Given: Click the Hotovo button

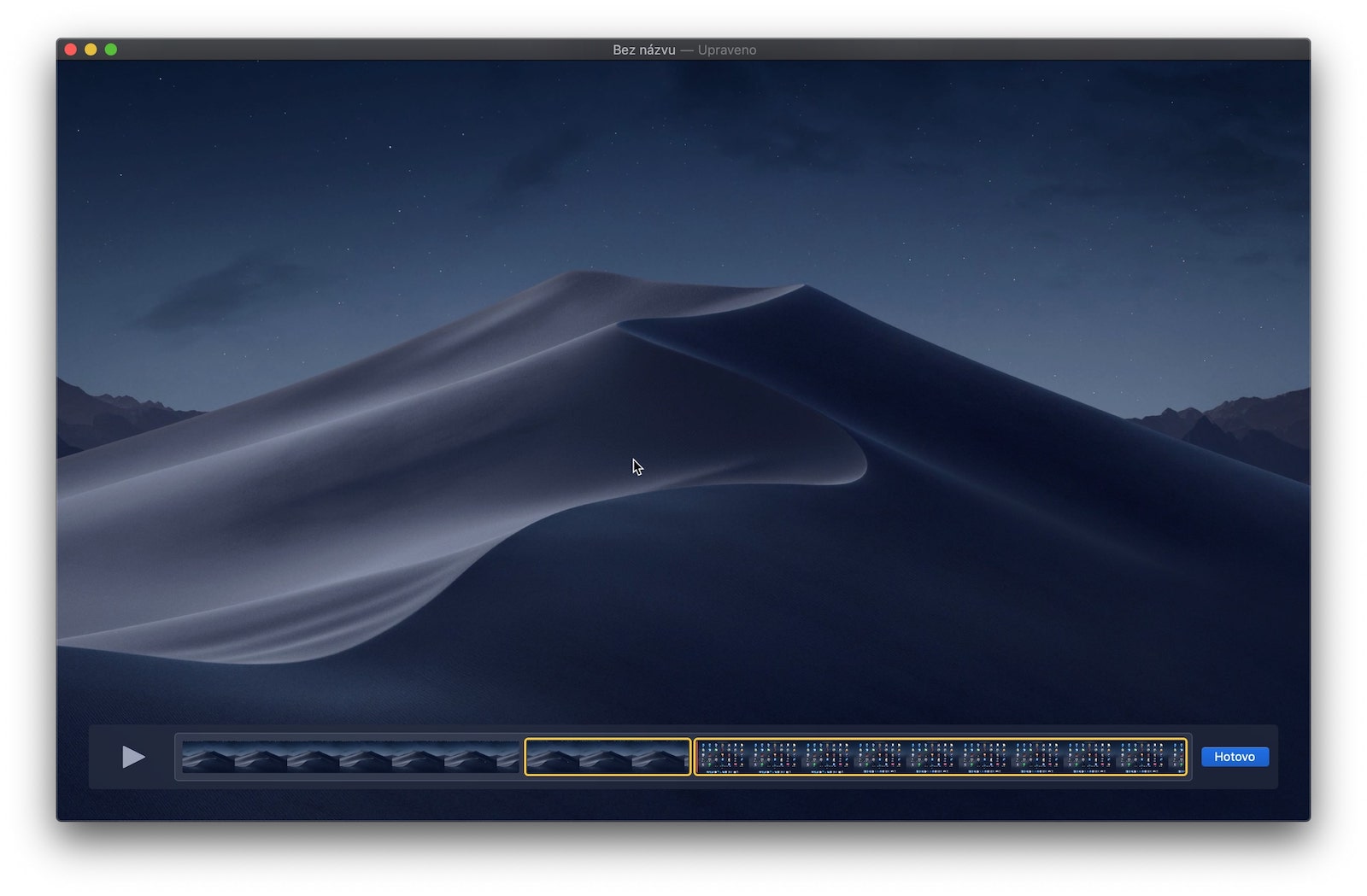Looking at the screenshot, I should point(1235,757).
